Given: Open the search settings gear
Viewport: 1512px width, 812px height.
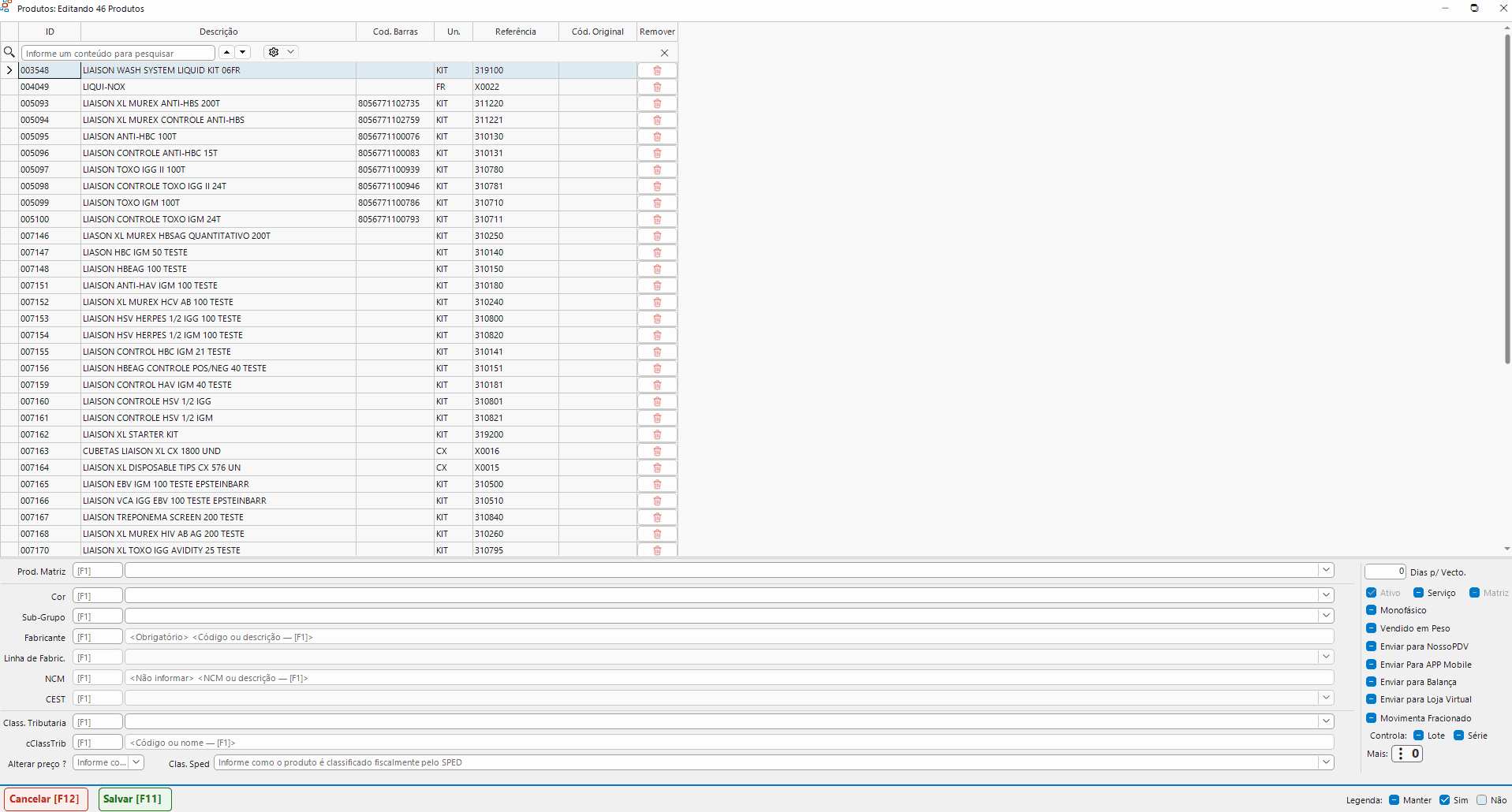Looking at the screenshot, I should (x=274, y=52).
